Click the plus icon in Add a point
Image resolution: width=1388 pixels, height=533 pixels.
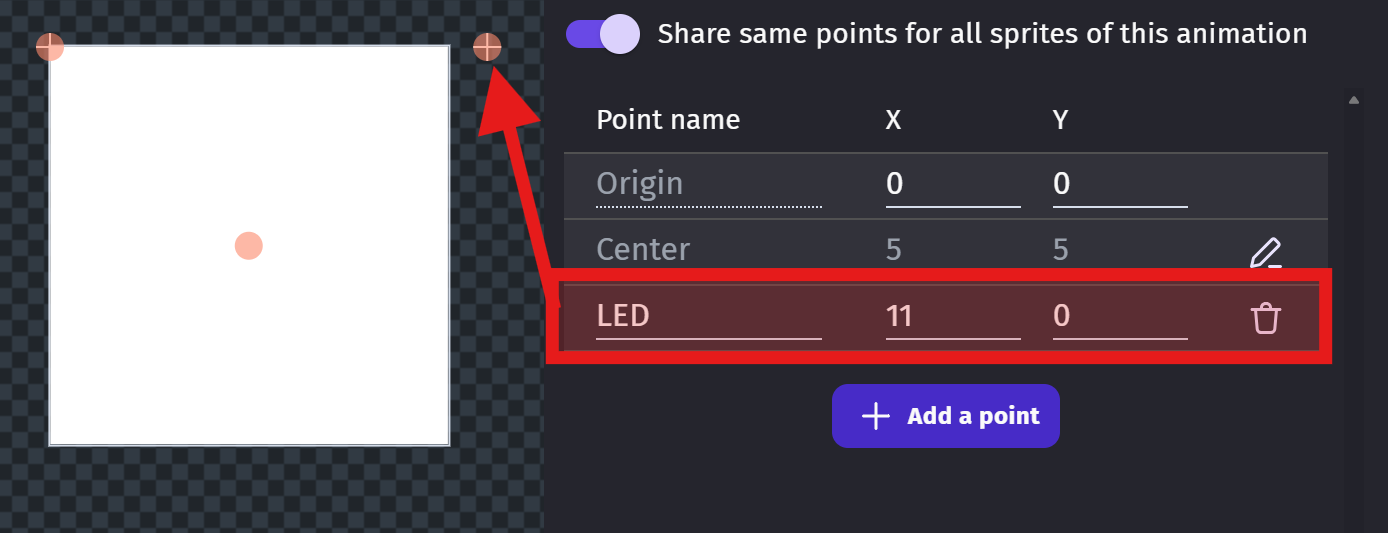[876, 416]
